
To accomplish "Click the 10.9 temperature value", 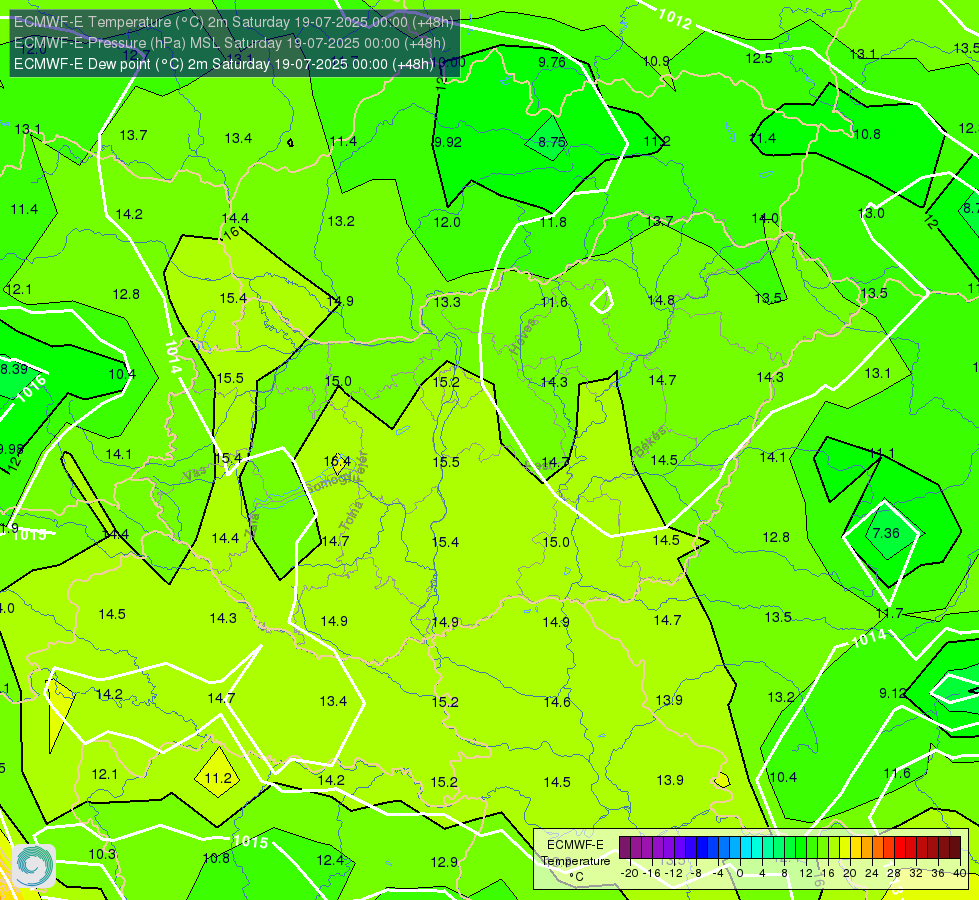I will pyautogui.click(x=656, y=61).
